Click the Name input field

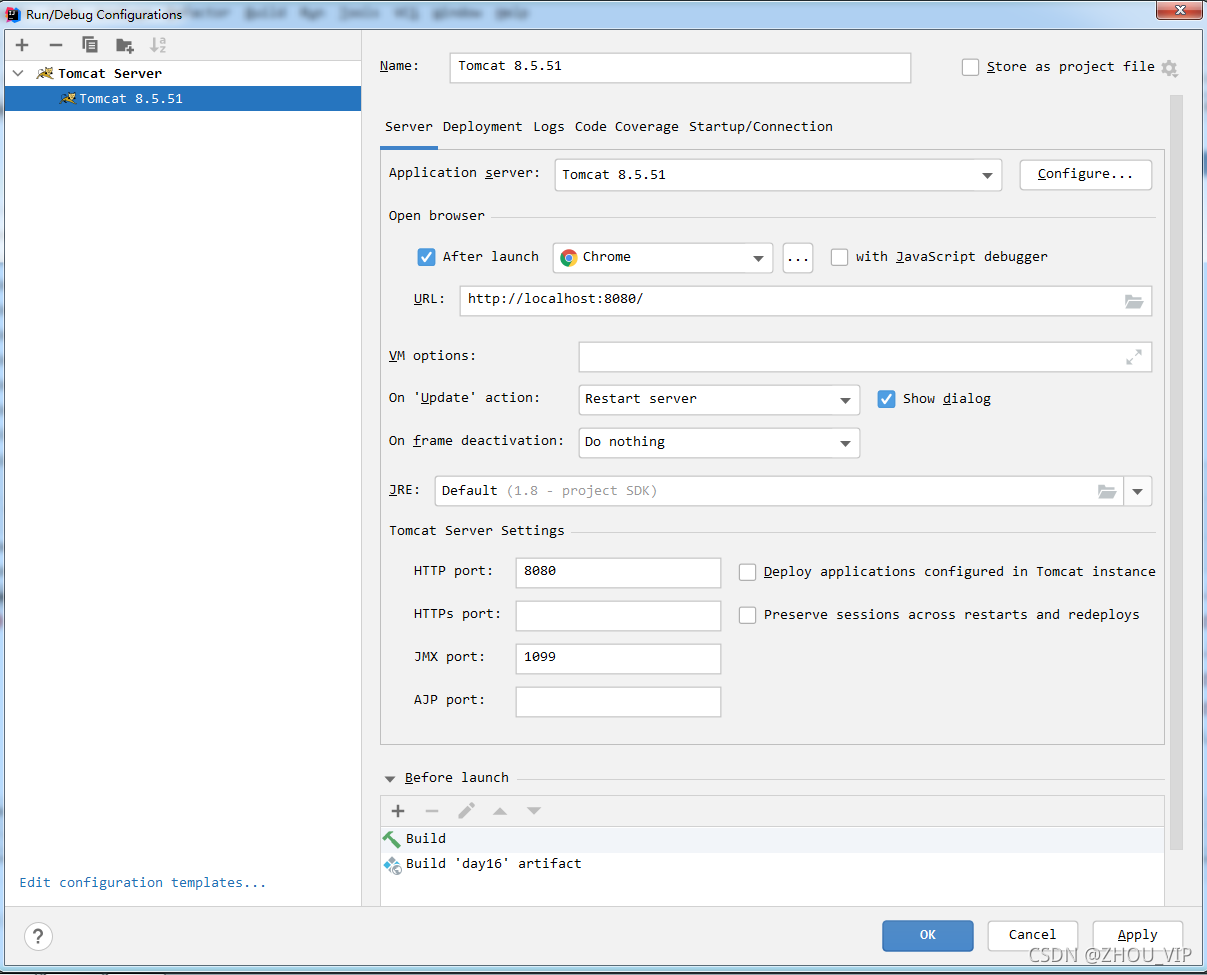(x=681, y=67)
